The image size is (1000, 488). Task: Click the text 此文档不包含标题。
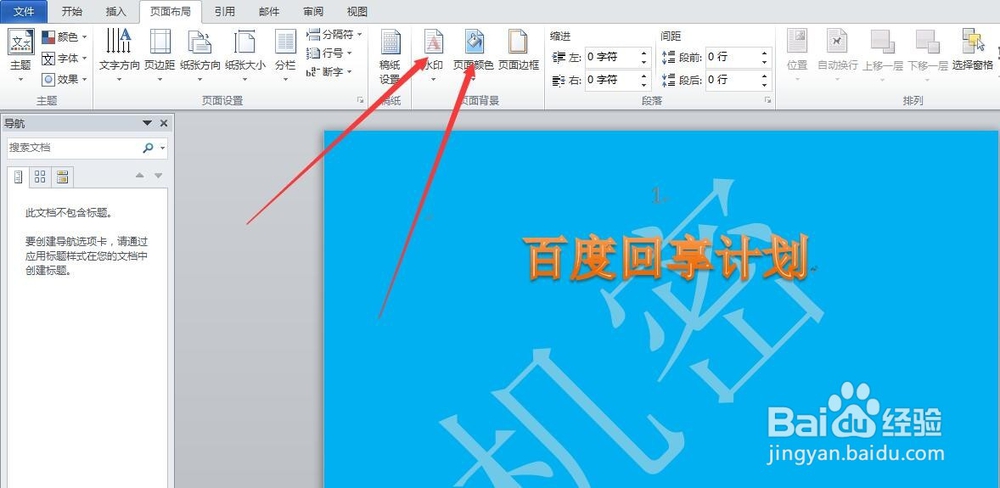(x=70, y=213)
